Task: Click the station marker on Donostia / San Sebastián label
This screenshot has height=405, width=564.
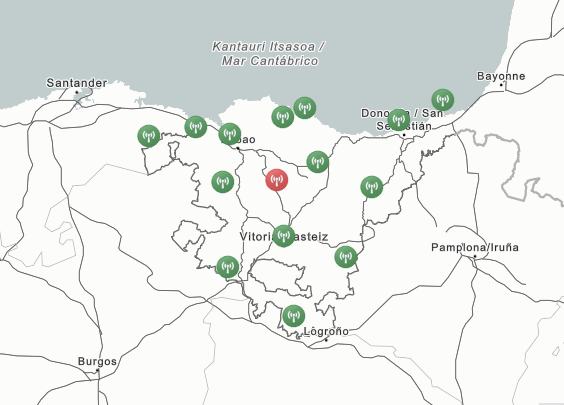Action: point(399,120)
